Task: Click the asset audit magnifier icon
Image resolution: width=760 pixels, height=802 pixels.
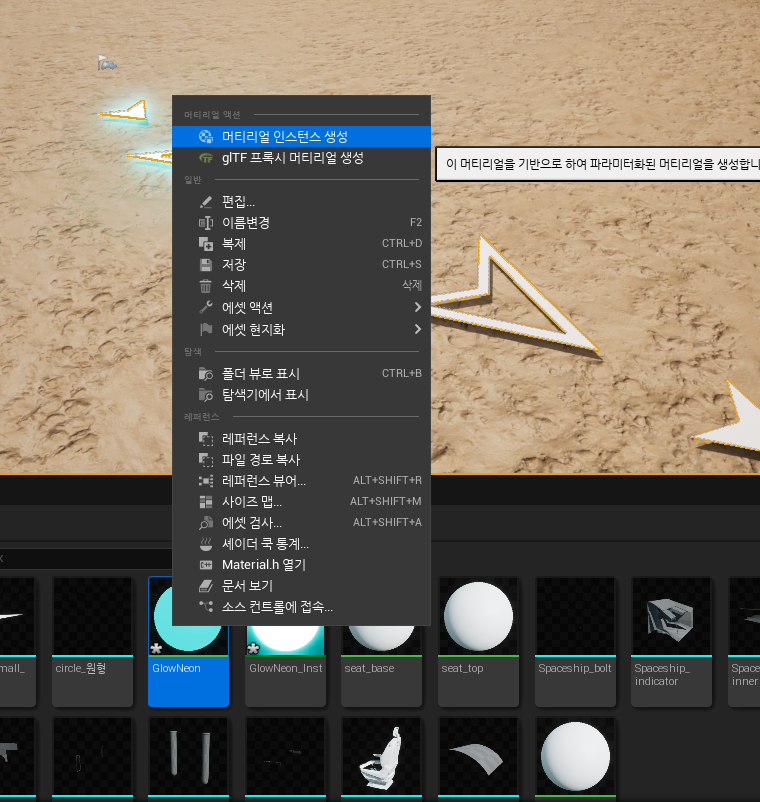Action: [x=206, y=523]
